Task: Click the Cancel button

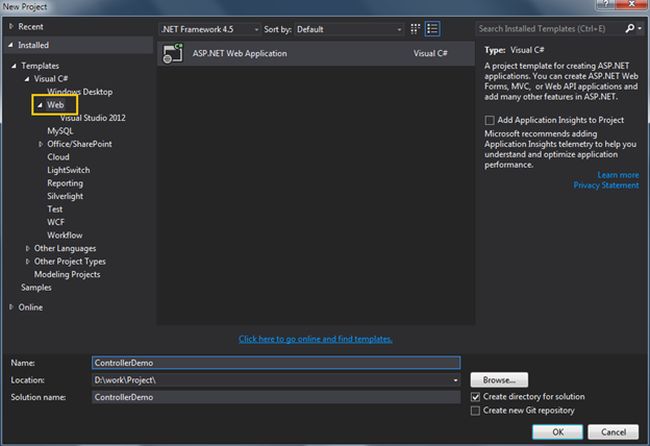Action: coord(613,432)
